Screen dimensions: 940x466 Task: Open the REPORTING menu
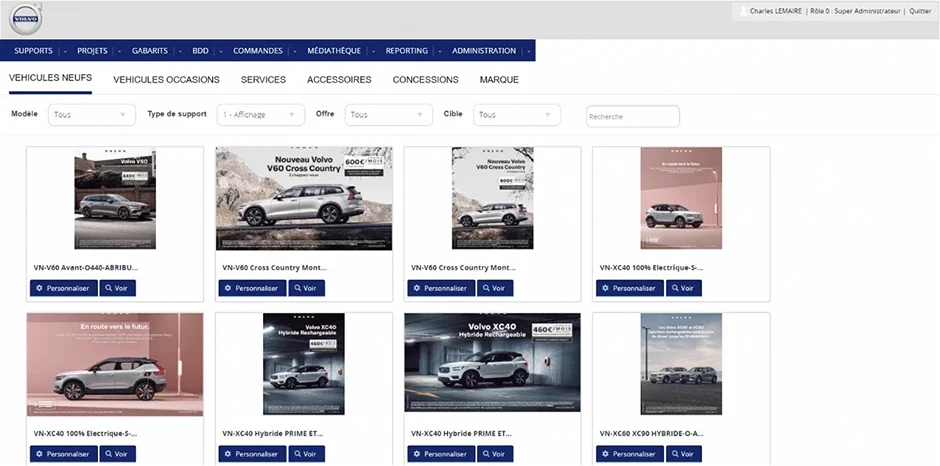coord(406,51)
